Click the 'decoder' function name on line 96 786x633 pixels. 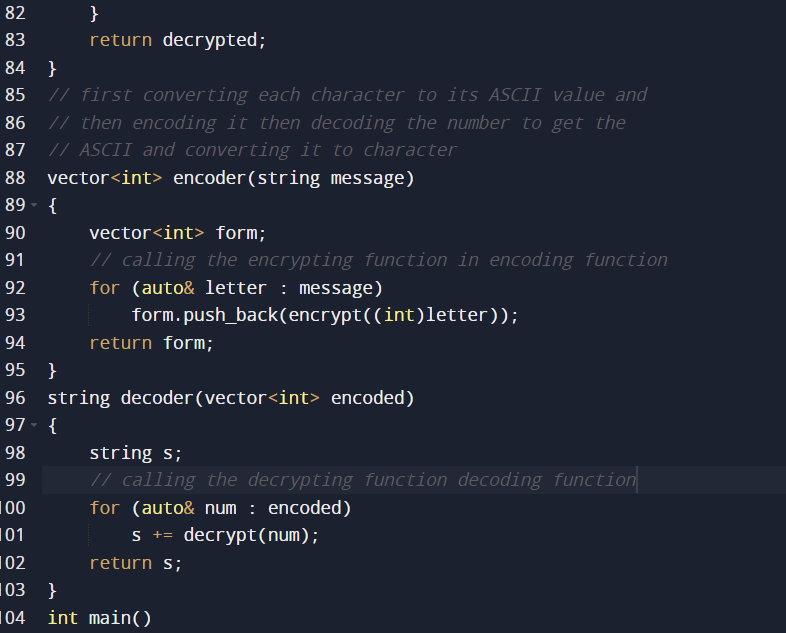coord(157,398)
